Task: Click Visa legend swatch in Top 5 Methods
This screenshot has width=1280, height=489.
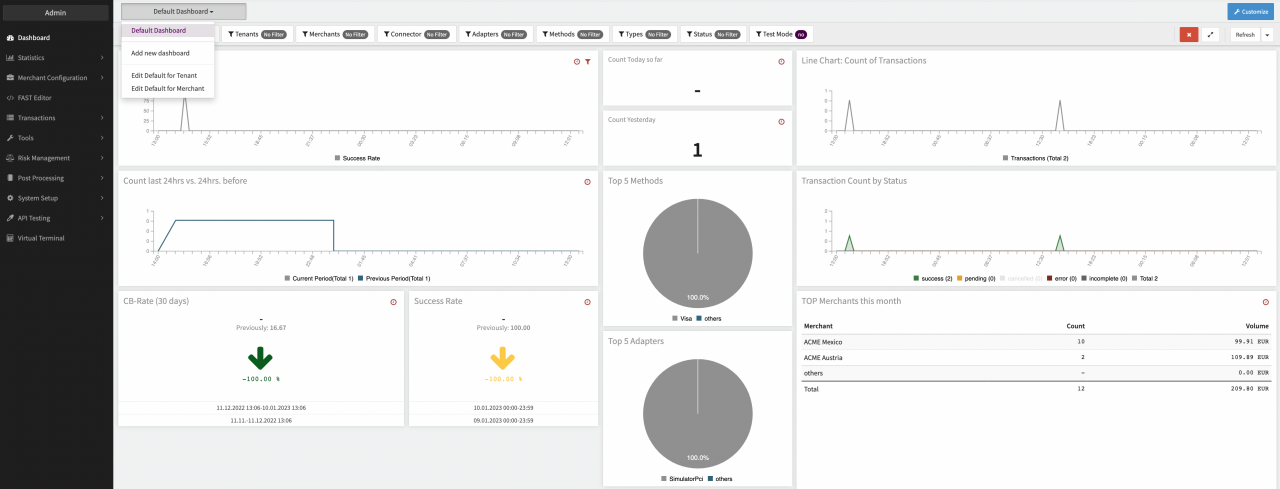Action: [x=677, y=318]
